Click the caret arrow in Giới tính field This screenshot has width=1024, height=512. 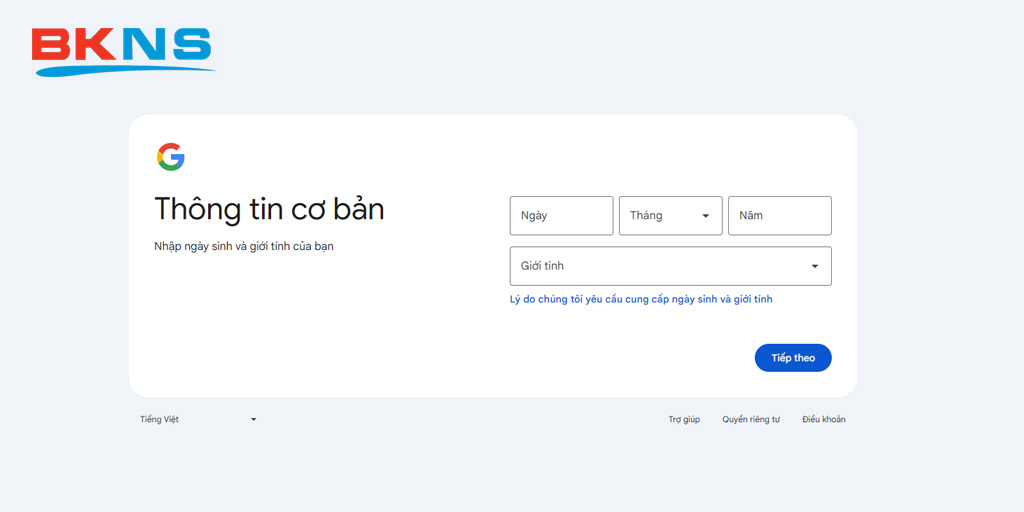click(x=814, y=266)
